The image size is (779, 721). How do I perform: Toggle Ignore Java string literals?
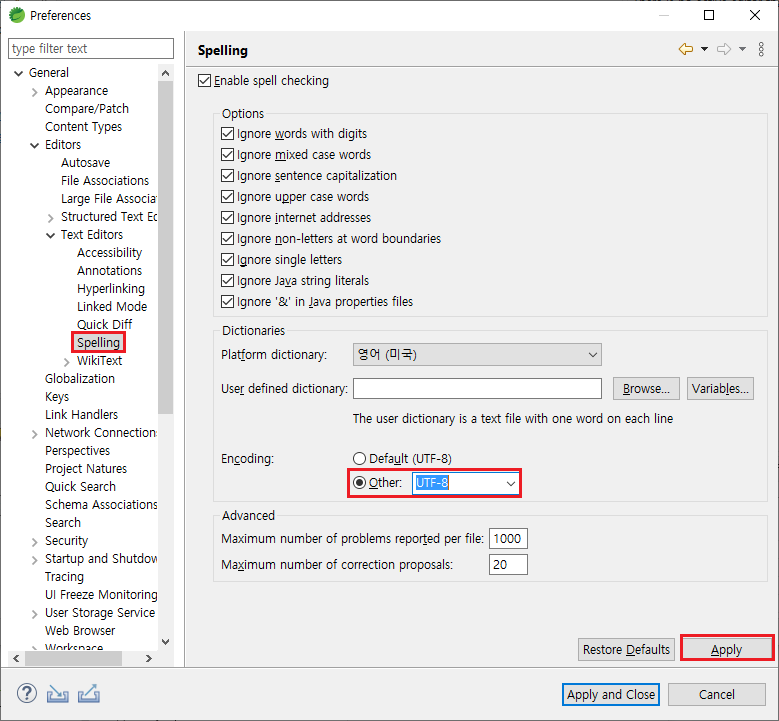point(227,281)
